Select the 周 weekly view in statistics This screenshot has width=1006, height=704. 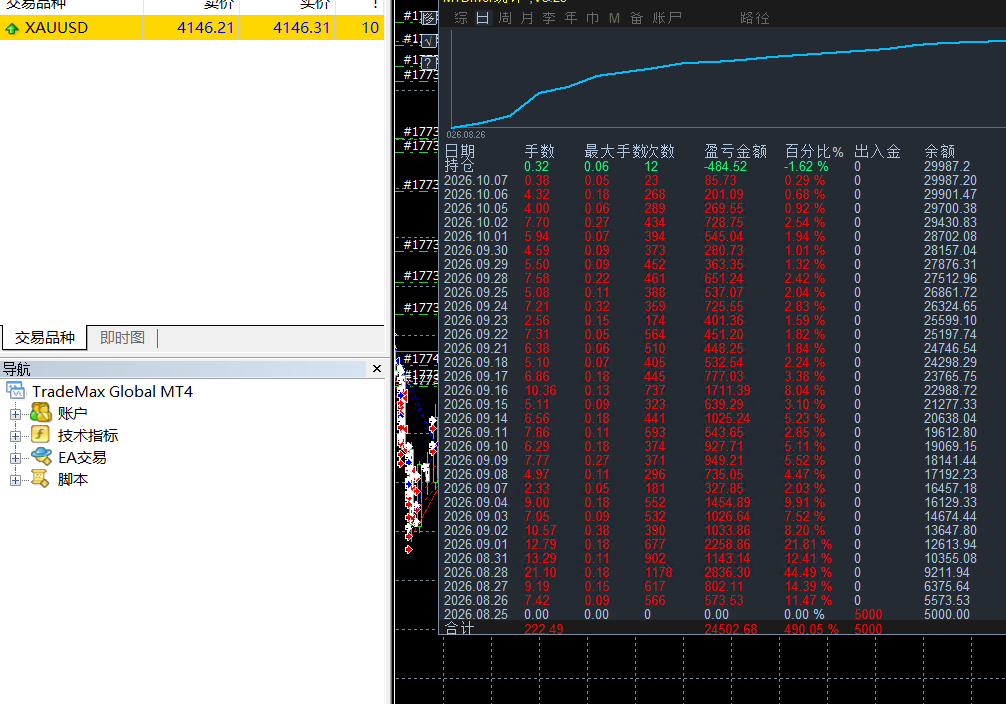click(505, 18)
